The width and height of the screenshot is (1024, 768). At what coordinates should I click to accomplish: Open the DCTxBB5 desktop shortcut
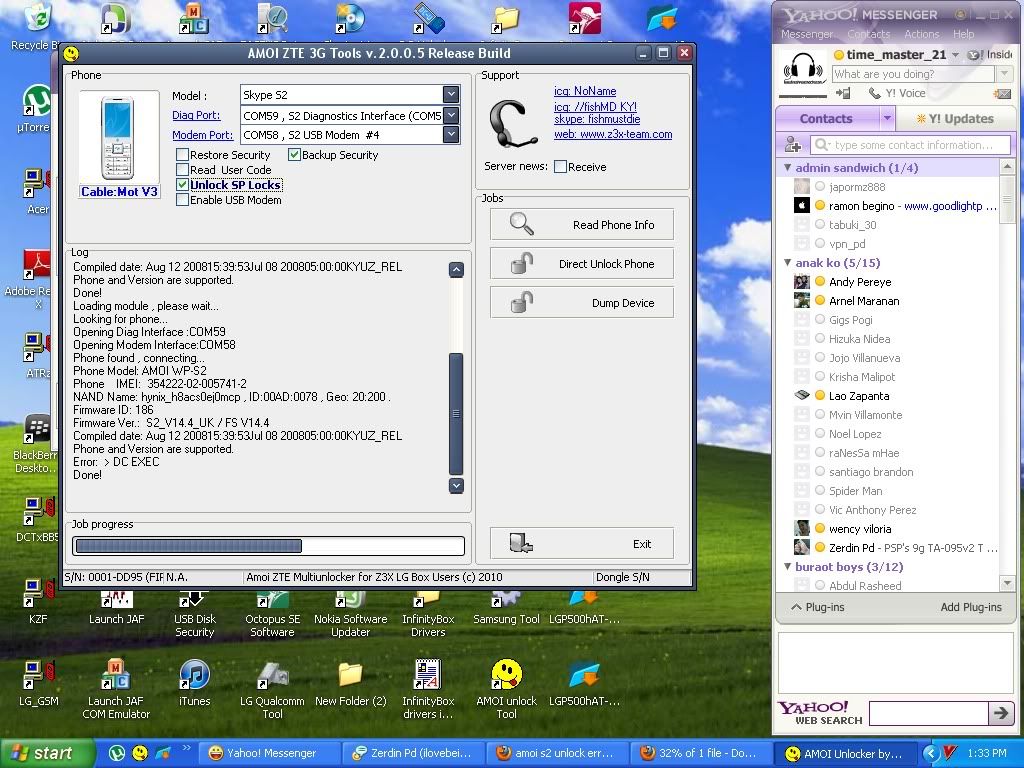tap(38, 512)
